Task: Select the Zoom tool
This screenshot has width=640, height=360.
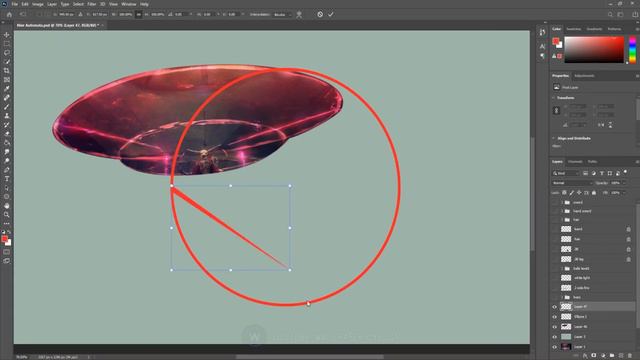Action: tap(7, 215)
